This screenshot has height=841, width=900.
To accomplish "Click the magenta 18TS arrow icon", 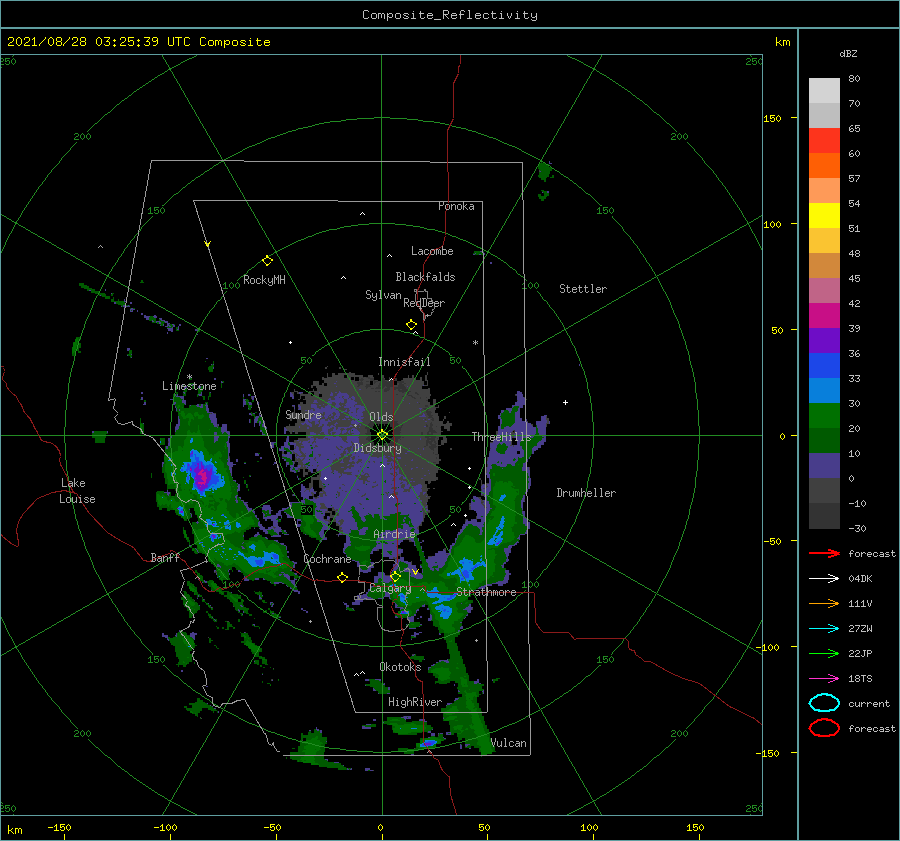I will tap(824, 679).
